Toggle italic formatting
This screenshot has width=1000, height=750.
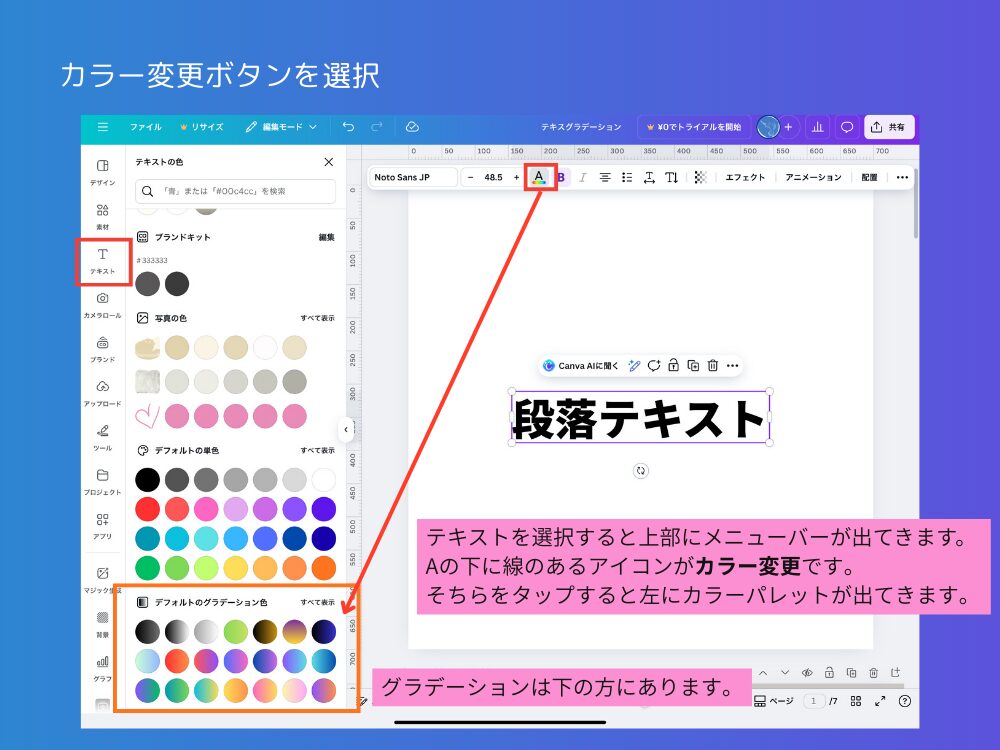(x=582, y=177)
